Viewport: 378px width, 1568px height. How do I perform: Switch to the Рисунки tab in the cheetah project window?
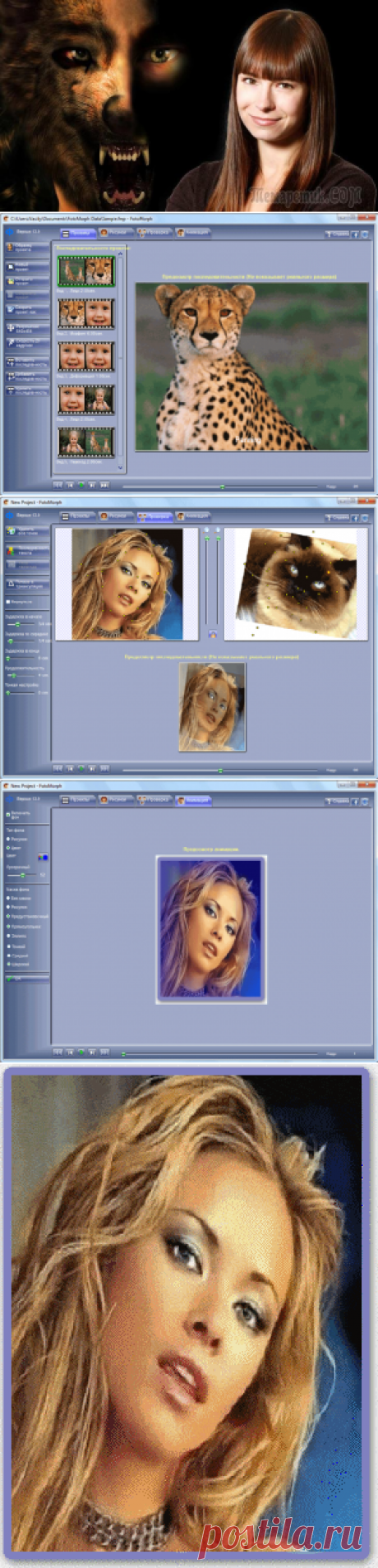tap(116, 234)
